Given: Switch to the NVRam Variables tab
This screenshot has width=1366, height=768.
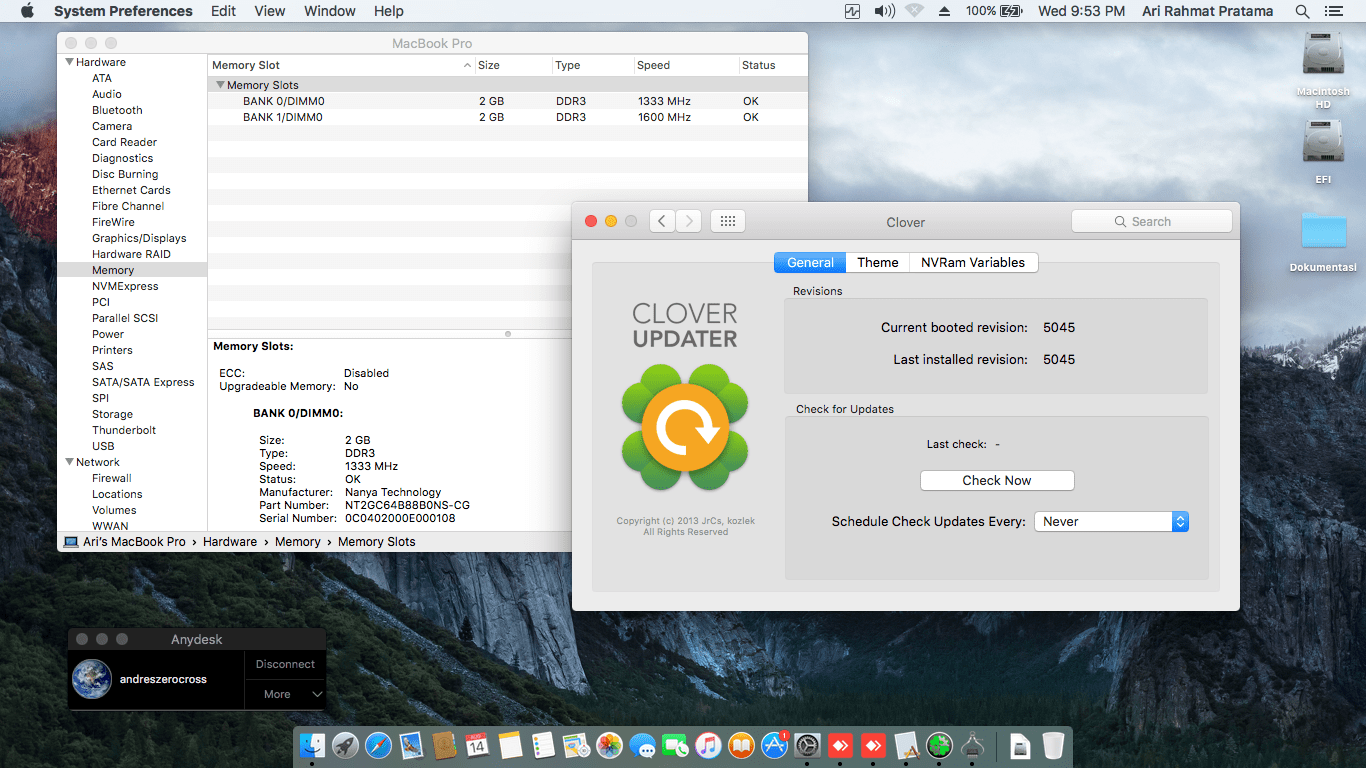Looking at the screenshot, I should pos(973,262).
